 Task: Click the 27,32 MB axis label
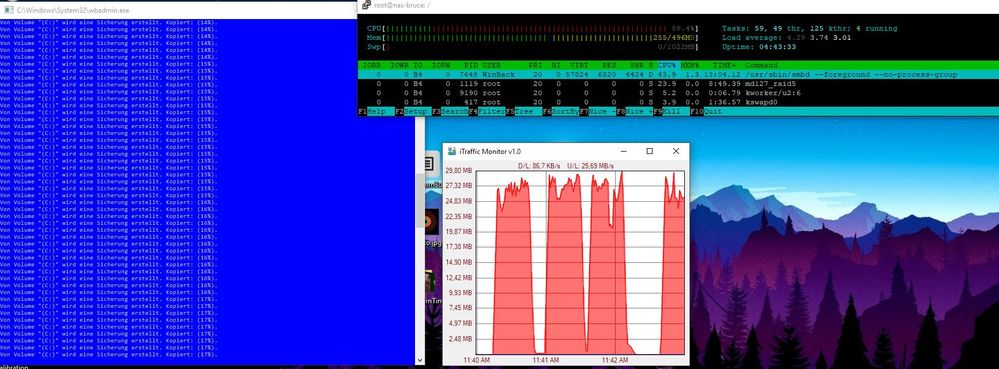(459, 185)
